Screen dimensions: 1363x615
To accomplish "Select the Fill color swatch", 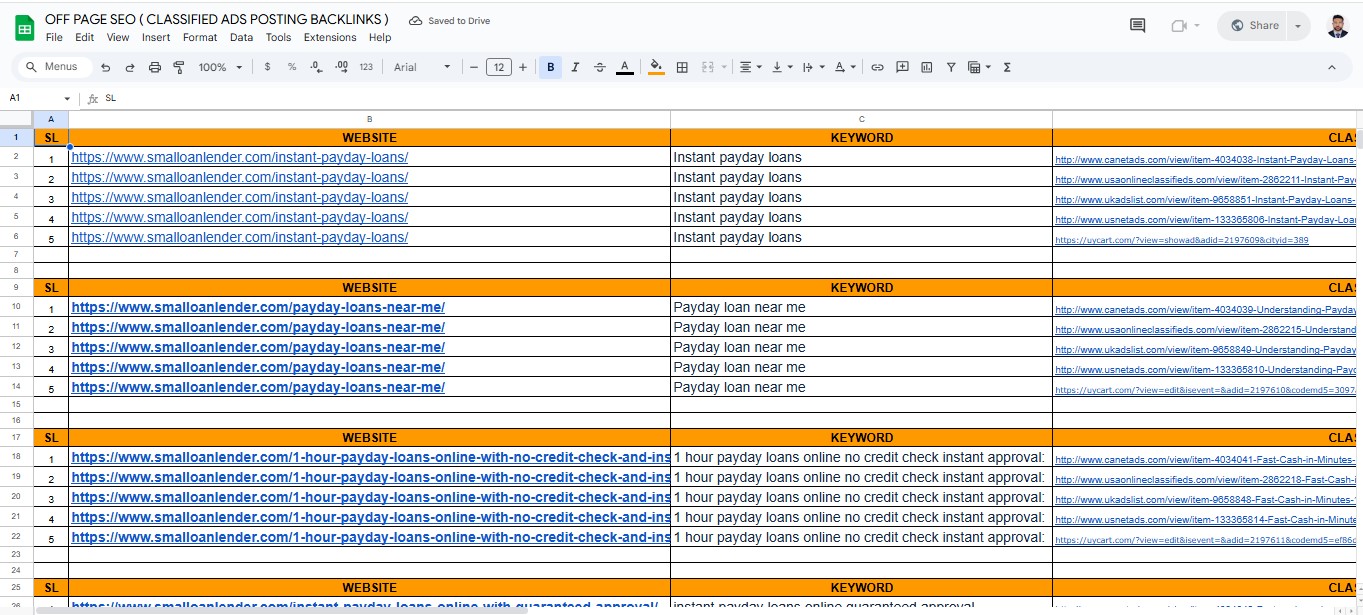I will (656, 67).
